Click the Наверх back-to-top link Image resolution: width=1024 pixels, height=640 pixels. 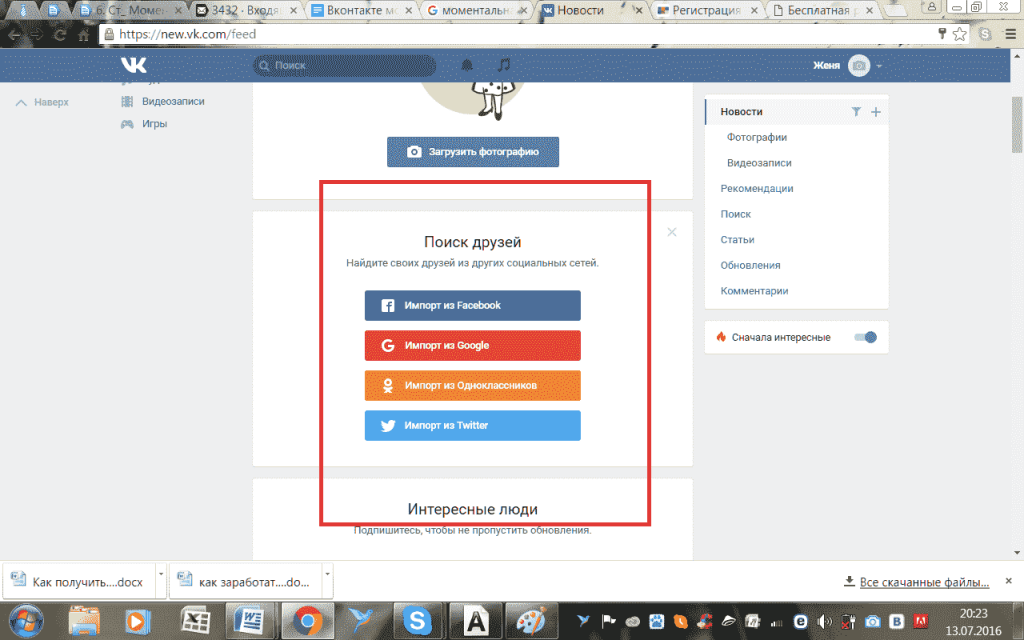(x=42, y=102)
